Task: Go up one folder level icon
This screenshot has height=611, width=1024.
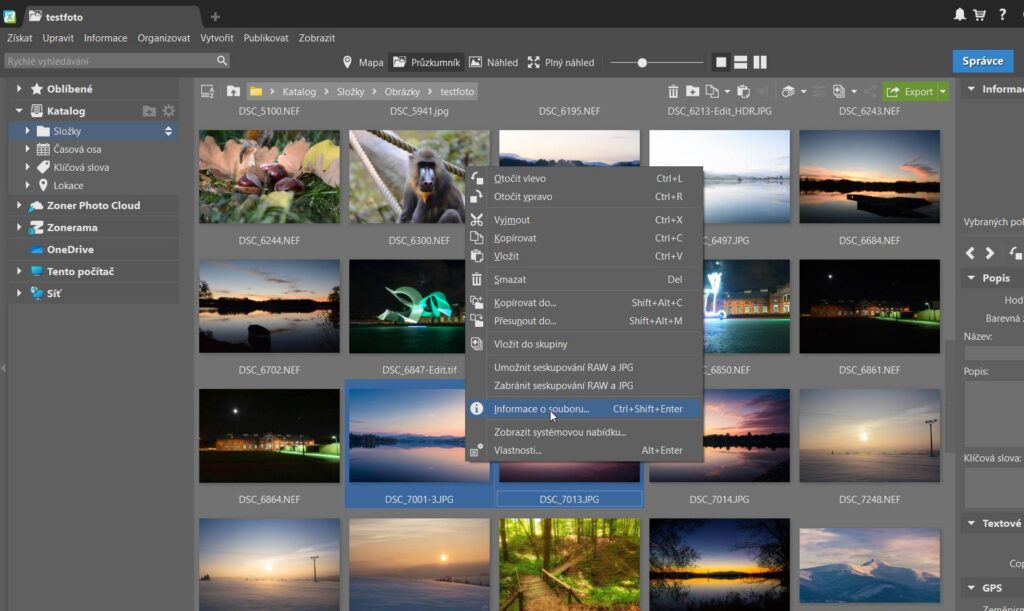Action: click(233, 91)
